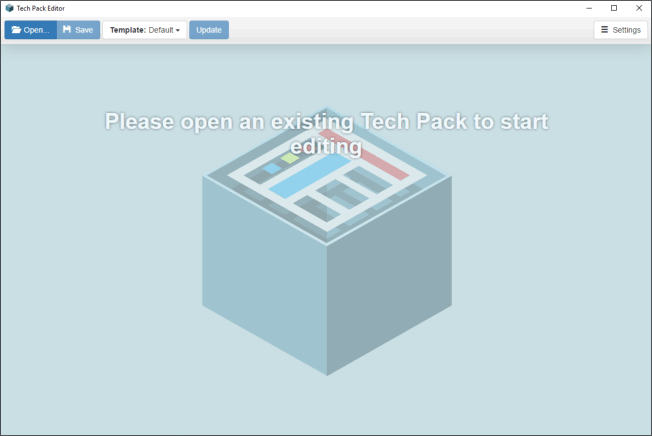Click the green square on the cube graphic
Image resolution: width=652 pixels, height=436 pixels.
pyautogui.click(x=290, y=158)
